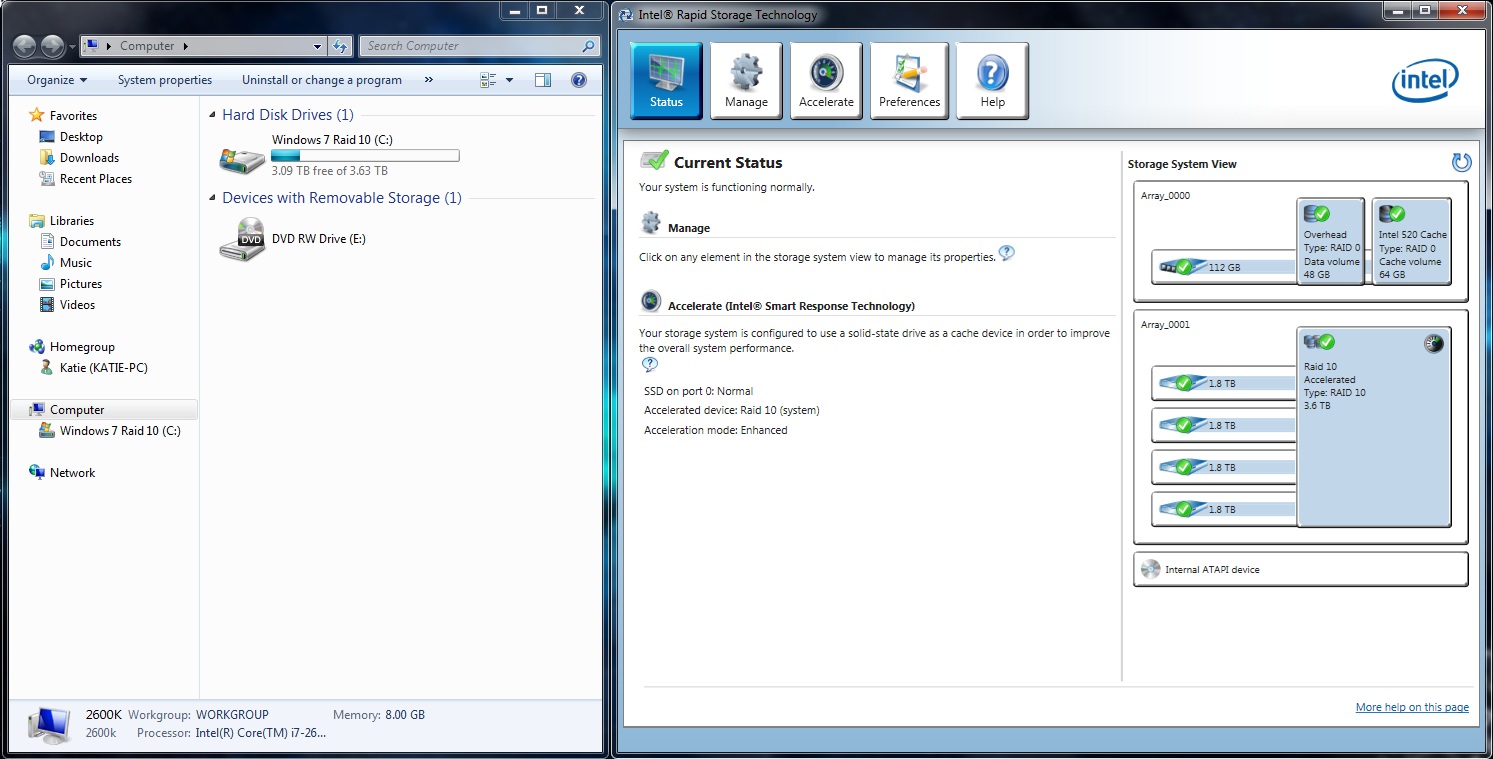Screen dimensions: 1493x759
Task: Show additional toolbar commands chevron
Action: click(x=429, y=80)
